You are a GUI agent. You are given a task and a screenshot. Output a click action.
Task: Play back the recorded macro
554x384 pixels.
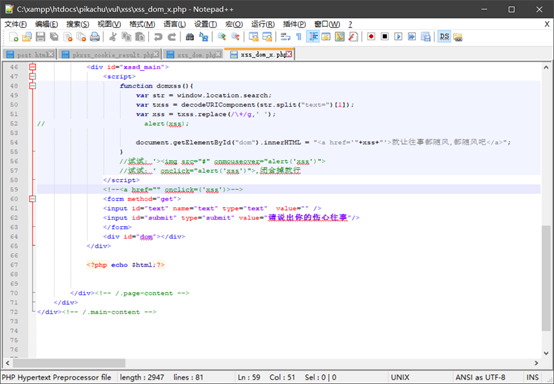coord(398,37)
